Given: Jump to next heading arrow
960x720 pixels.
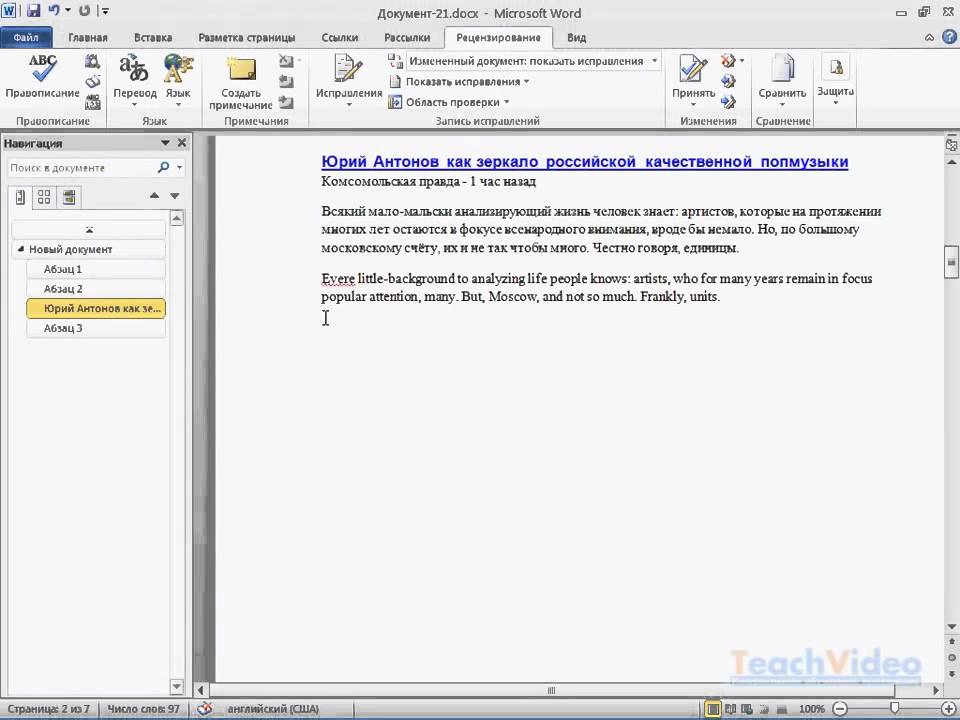Looking at the screenshot, I should (x=175, y=196).
